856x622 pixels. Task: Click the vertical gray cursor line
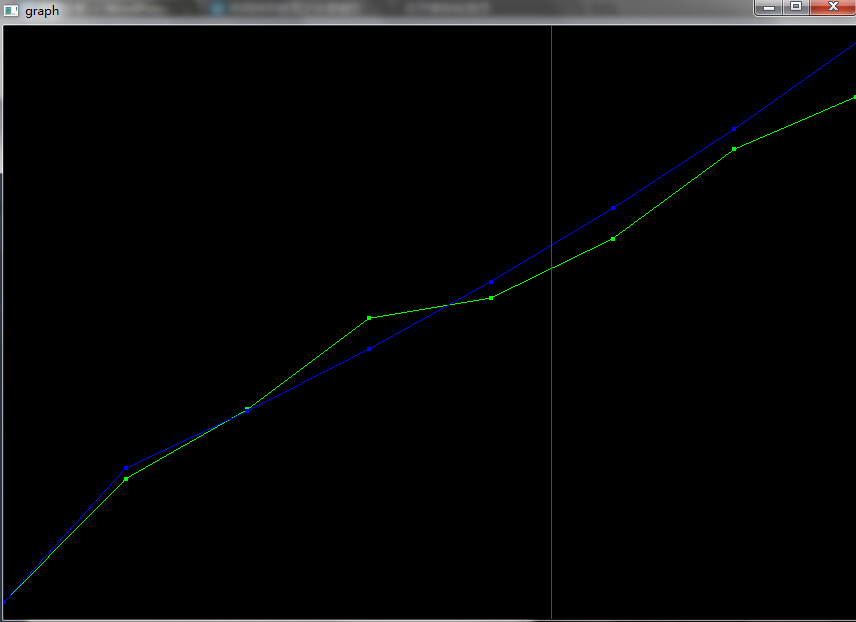(551, 450)
